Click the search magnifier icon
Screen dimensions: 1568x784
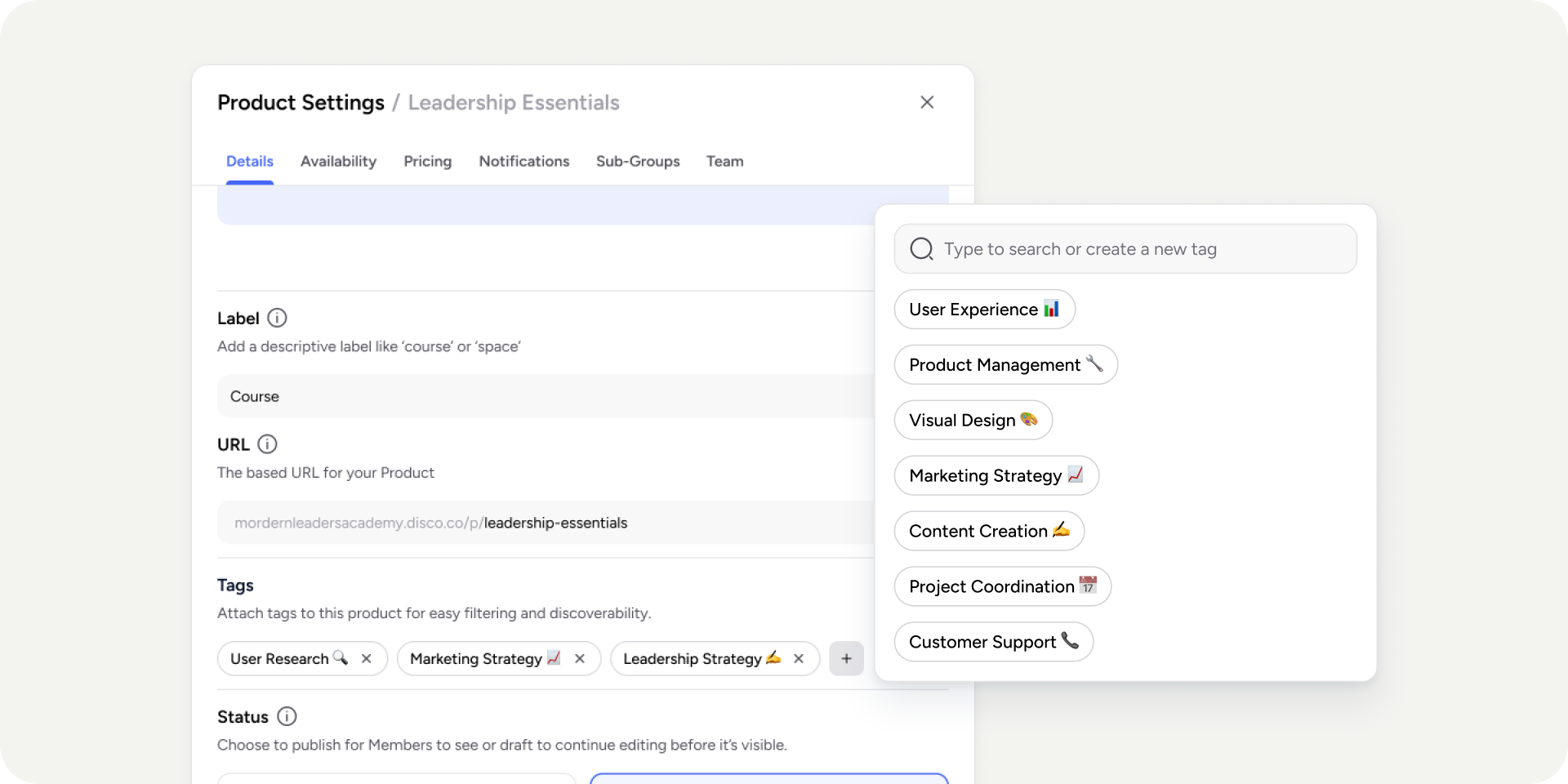pos(921,249)
